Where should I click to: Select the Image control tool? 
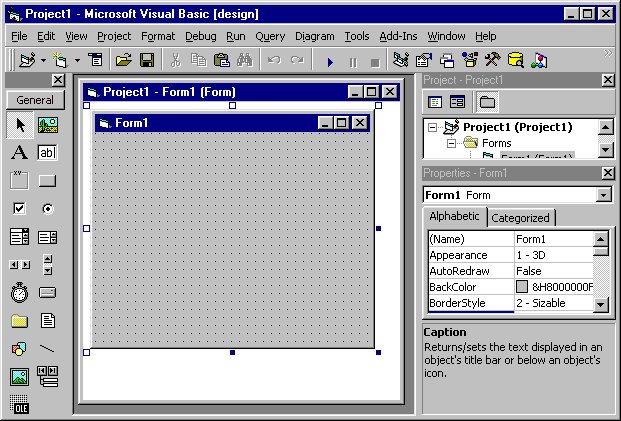click(x=19, y=377)
